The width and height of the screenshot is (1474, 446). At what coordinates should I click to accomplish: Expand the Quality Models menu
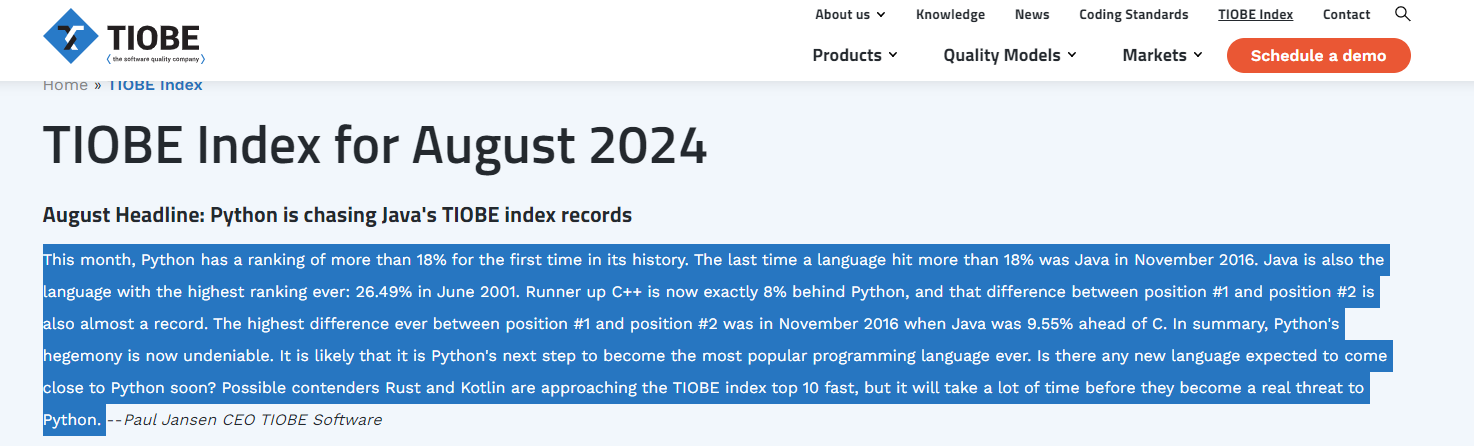[x=1010, y=55]
